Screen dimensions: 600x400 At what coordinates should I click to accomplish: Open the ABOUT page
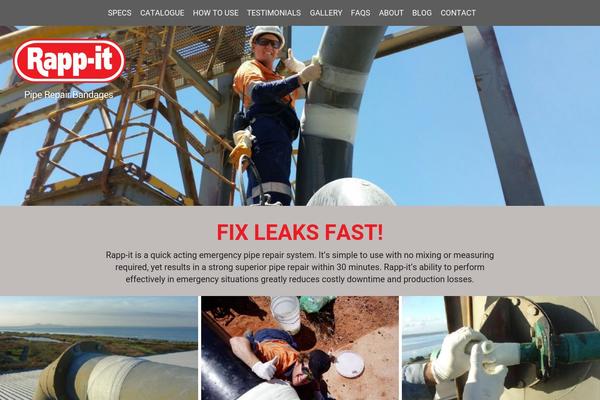click(x=391, y=13)
